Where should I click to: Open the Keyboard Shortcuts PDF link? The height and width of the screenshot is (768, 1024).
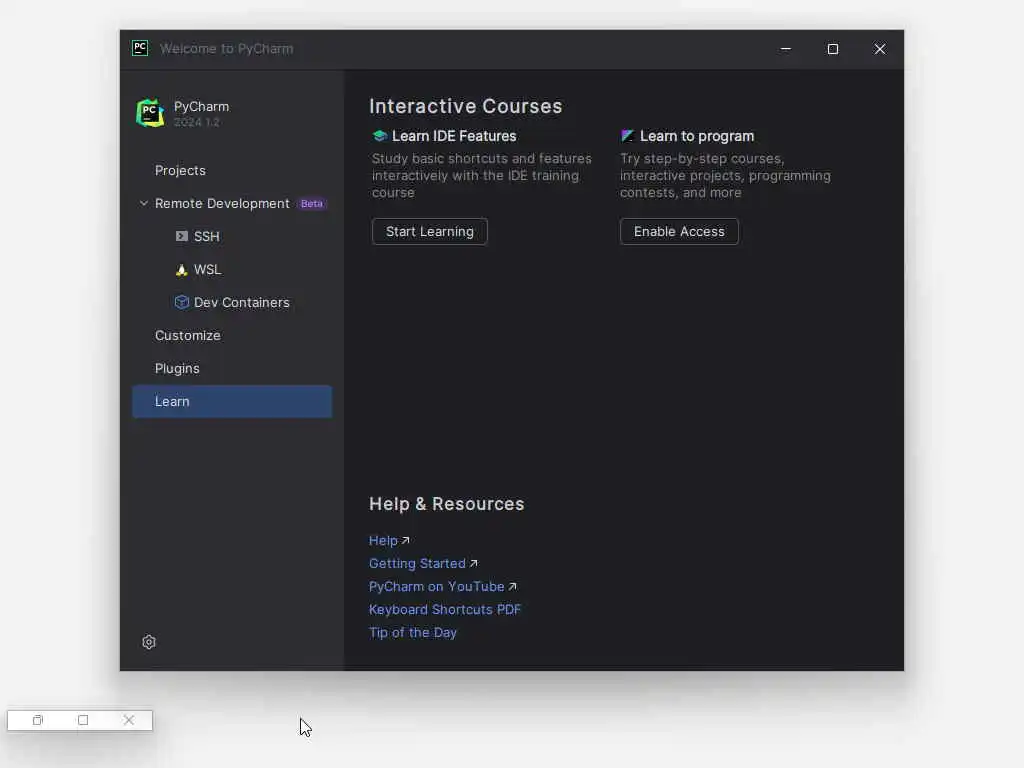445,609
